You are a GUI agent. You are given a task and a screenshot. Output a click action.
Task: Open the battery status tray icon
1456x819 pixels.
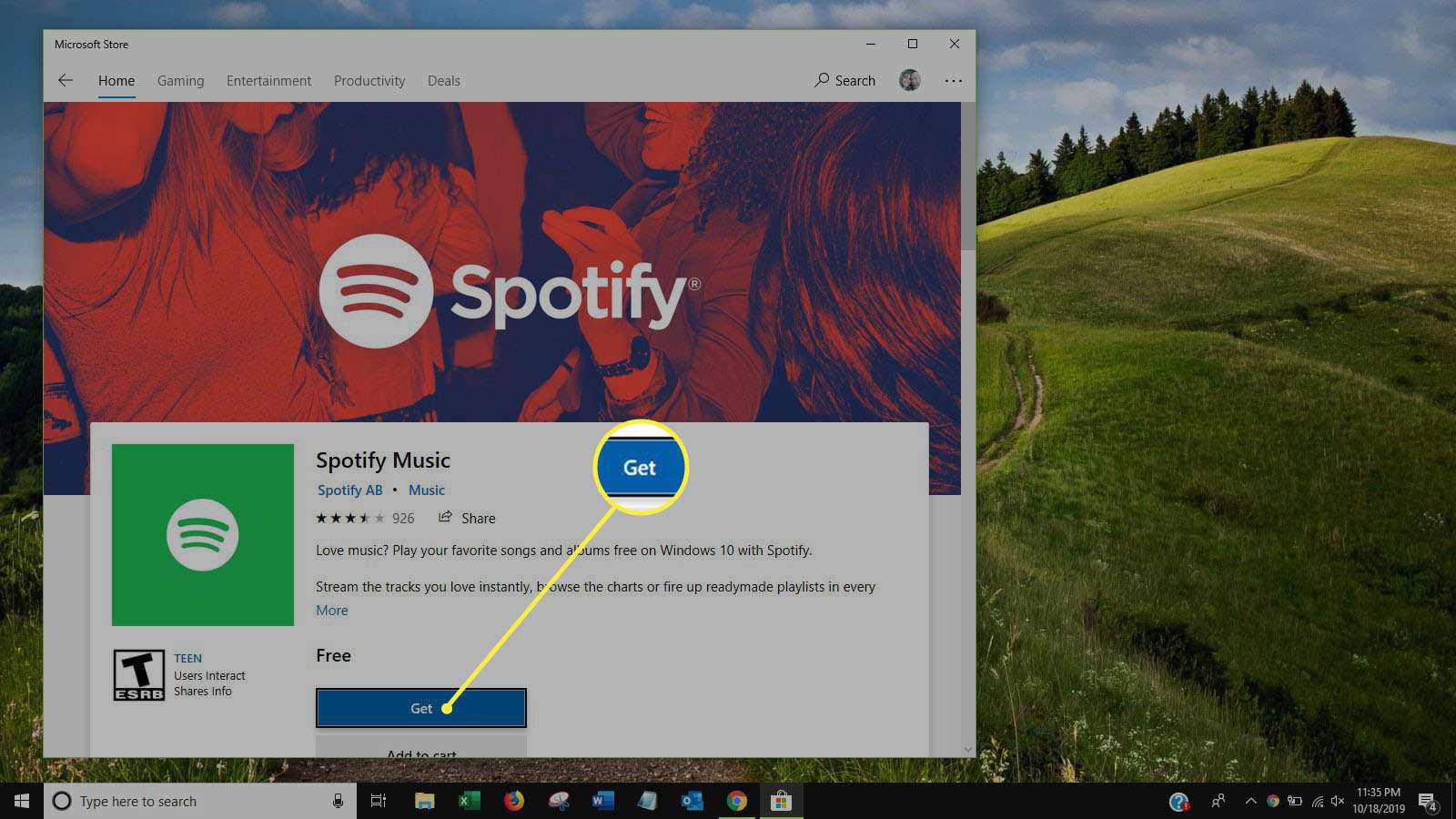pyautogui.click(x=1294, y=801)
